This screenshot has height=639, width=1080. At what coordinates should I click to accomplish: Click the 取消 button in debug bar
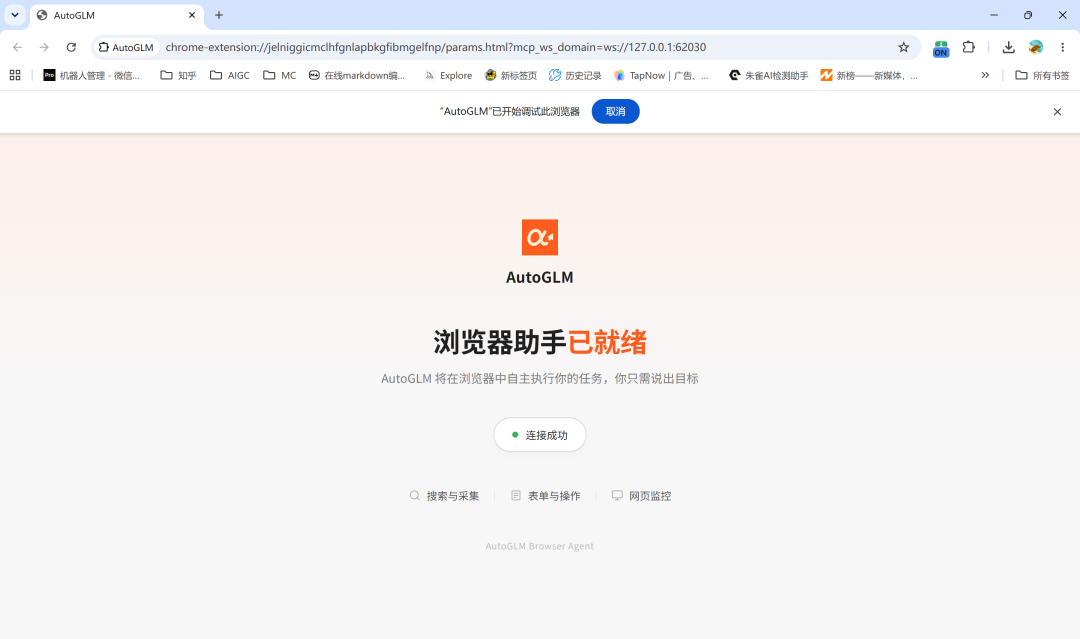(x=616, y=112)
